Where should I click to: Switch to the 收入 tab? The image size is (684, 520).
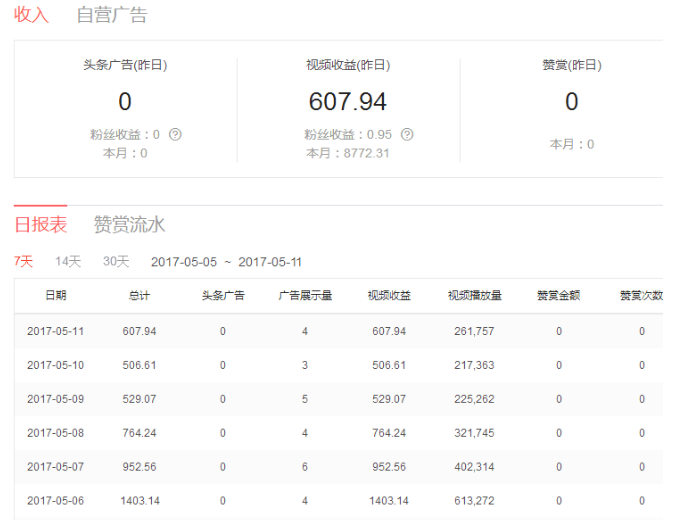(x=31, y=15)
